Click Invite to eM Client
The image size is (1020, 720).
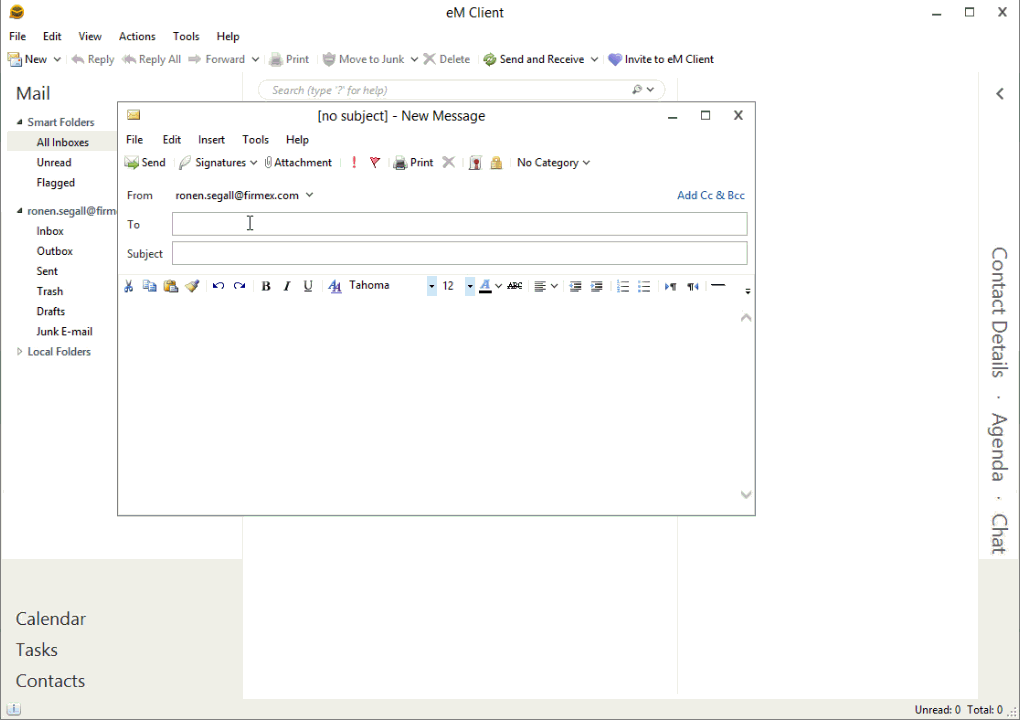661,59
